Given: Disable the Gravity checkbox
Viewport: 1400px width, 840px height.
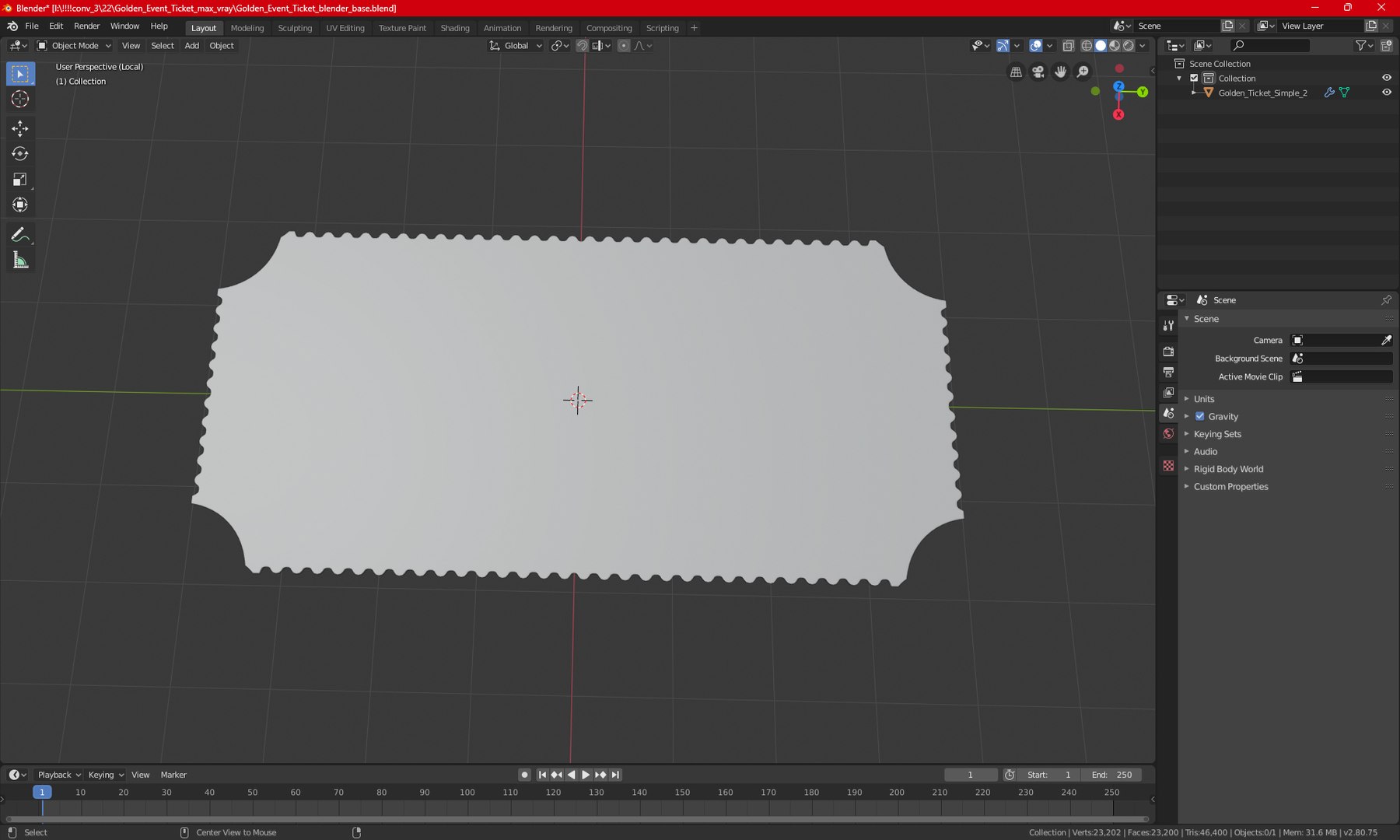Looking at the screenshot, I should [x=1200, y=416].
